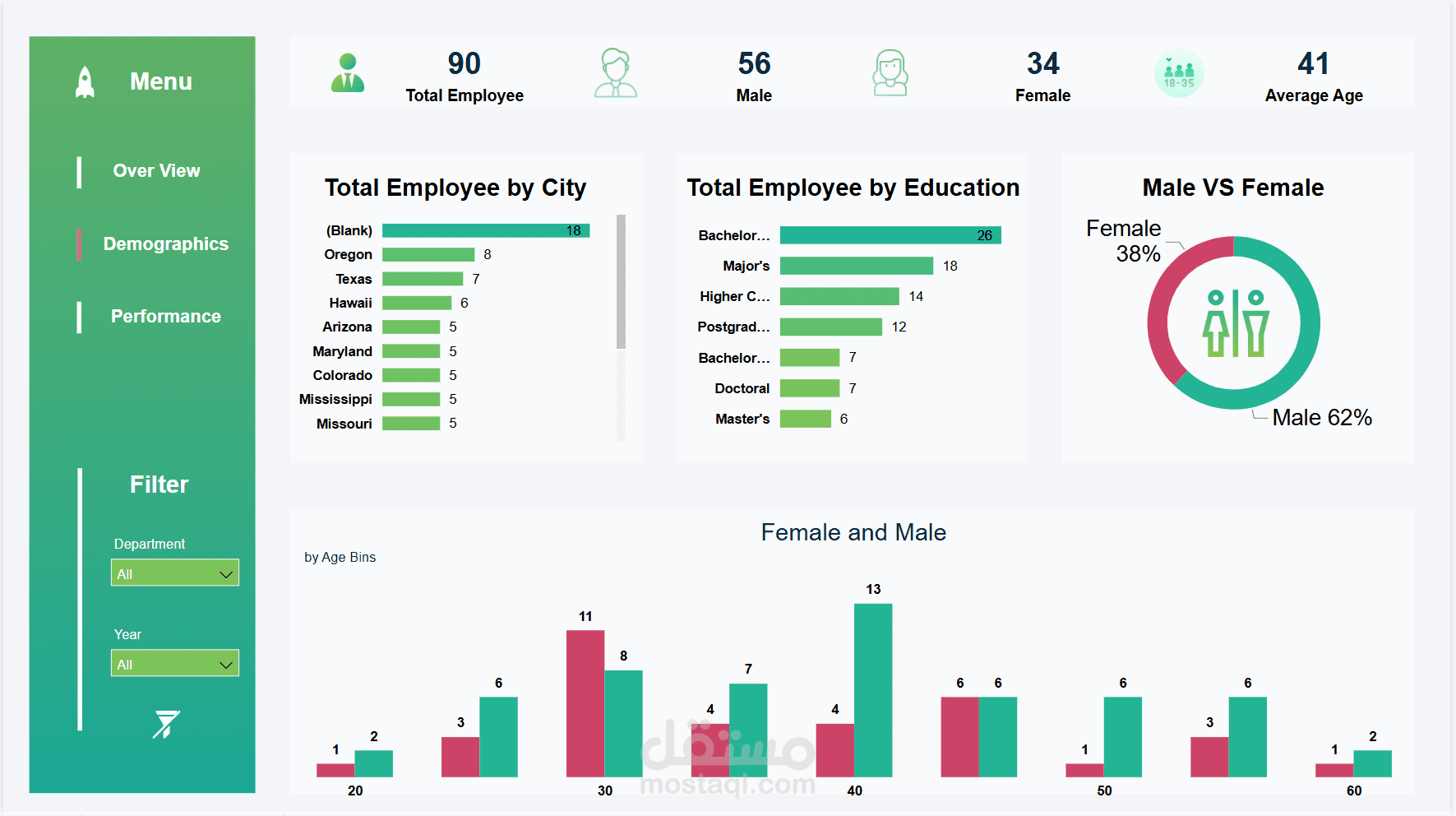Select the Oregon bar in city chart
The width and height of the screenshot is (1456, 816).
[428, 255]
